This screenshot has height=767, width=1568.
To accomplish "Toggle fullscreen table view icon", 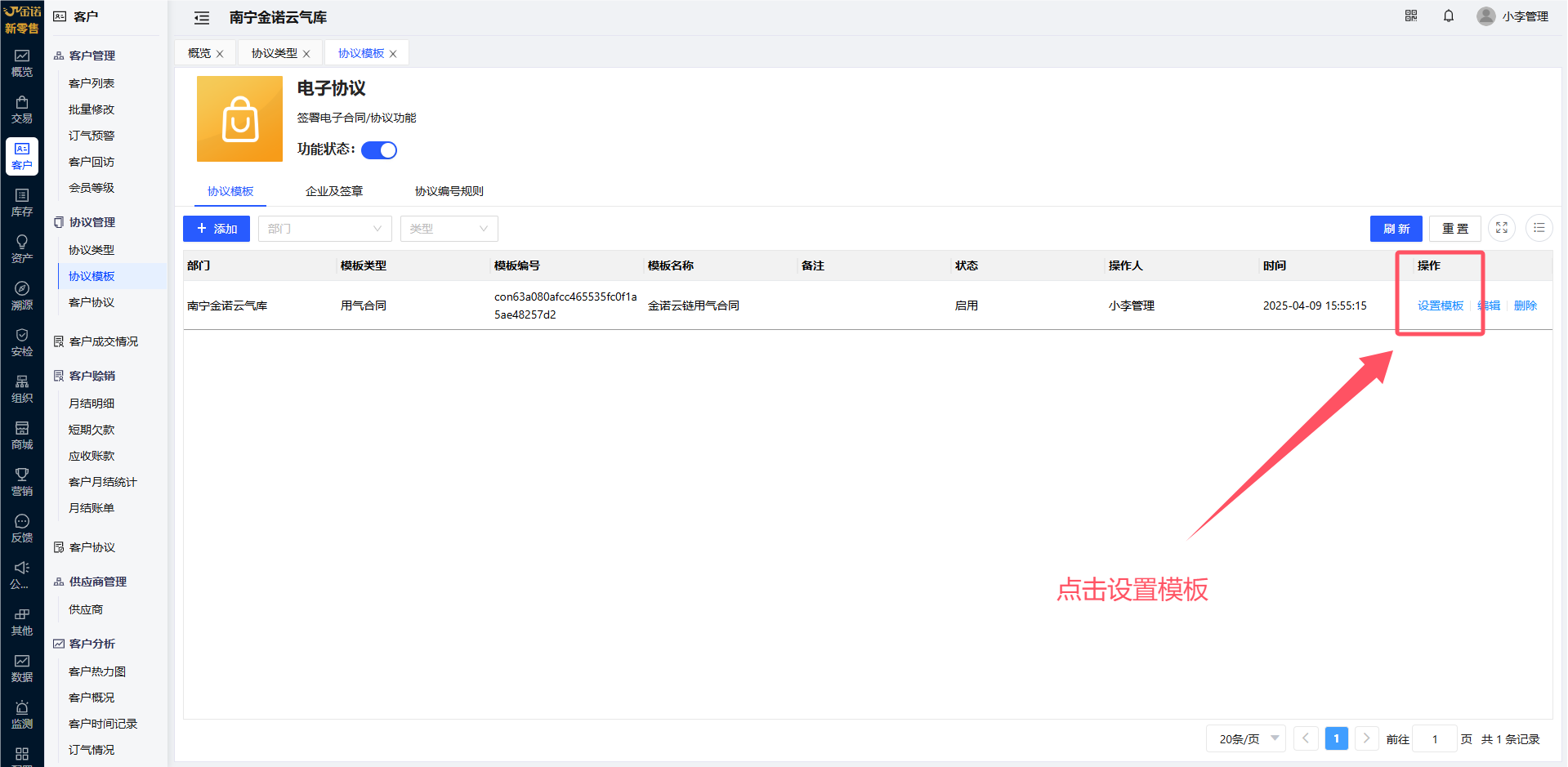I will point(1502,229).
